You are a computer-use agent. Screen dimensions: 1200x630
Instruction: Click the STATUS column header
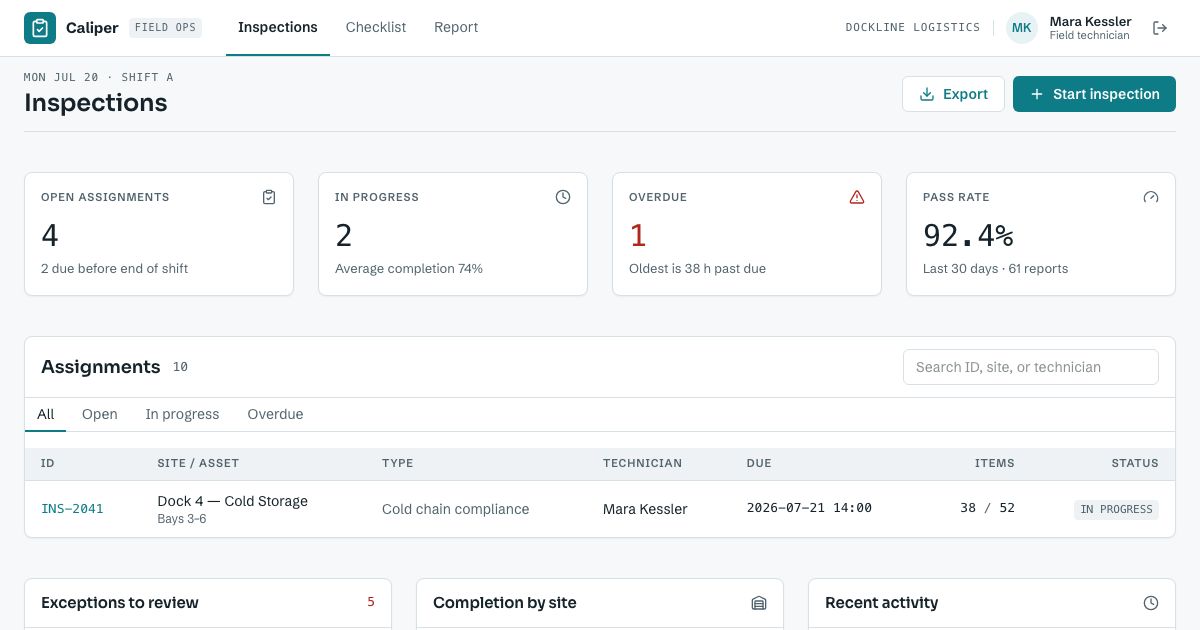coord(1135,463)
